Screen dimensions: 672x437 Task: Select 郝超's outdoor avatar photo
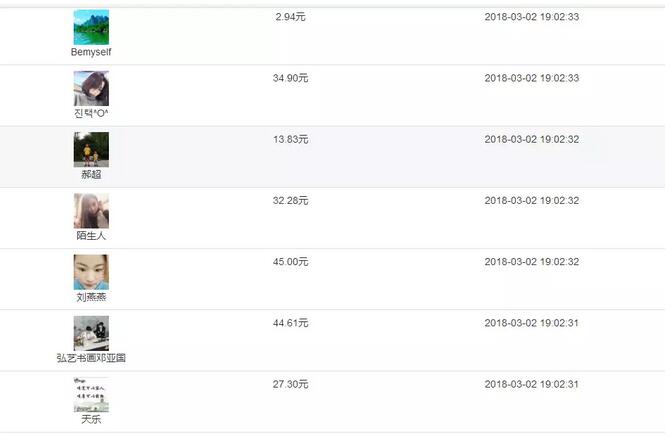click(x=91, y=150)
